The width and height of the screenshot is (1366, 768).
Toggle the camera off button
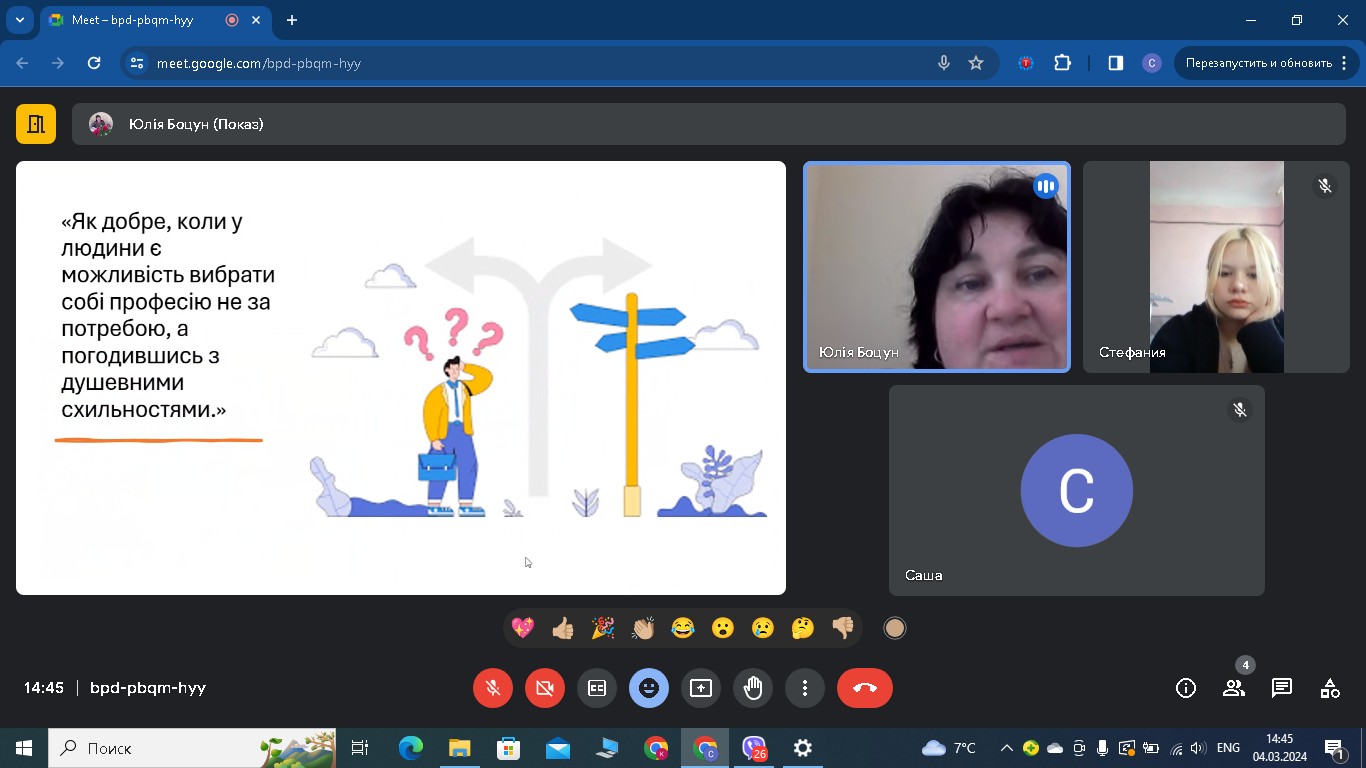point(545,688)
